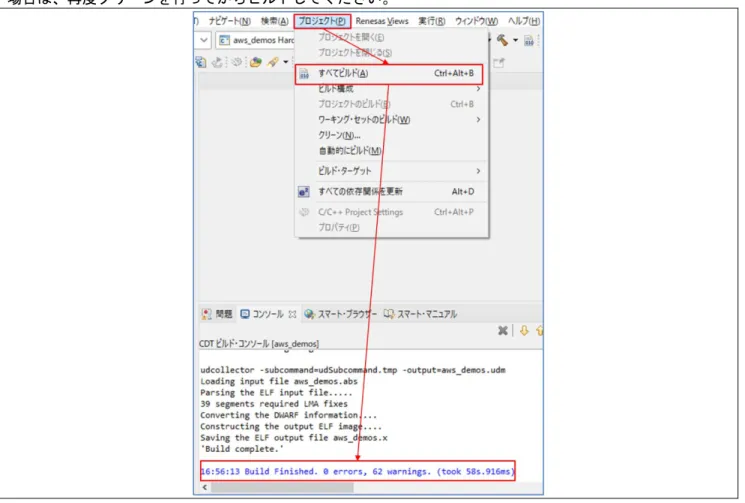This screenshot has width=745, height=503.
Task: Open the ナビゲート(N) menu
Action: click(x=229, y=21)
